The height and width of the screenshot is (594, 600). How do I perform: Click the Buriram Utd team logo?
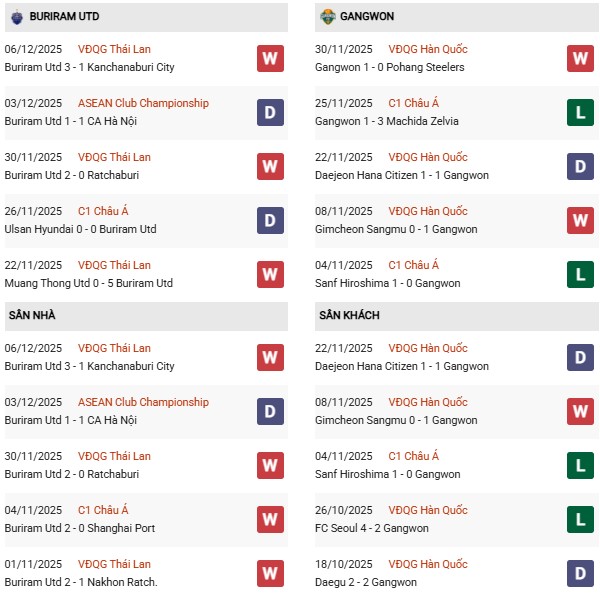[16, 17]
